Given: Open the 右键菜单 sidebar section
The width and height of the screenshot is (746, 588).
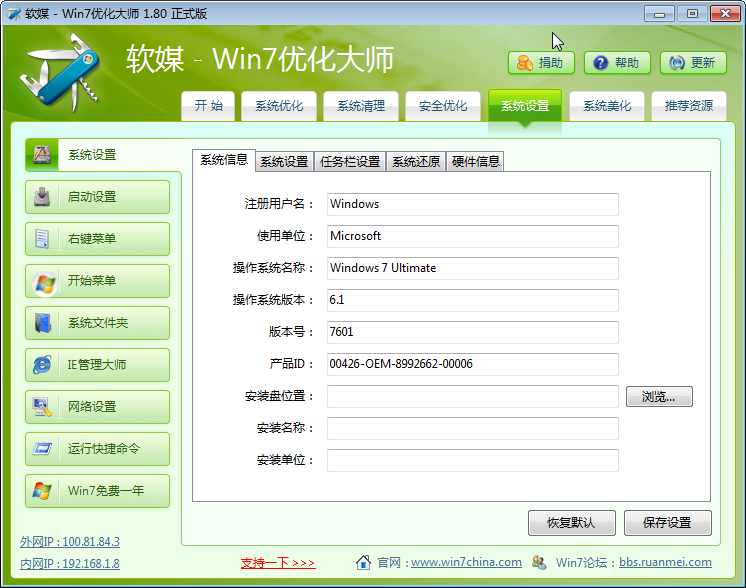Looking at the screenshot, I should [x=98, y=238].
